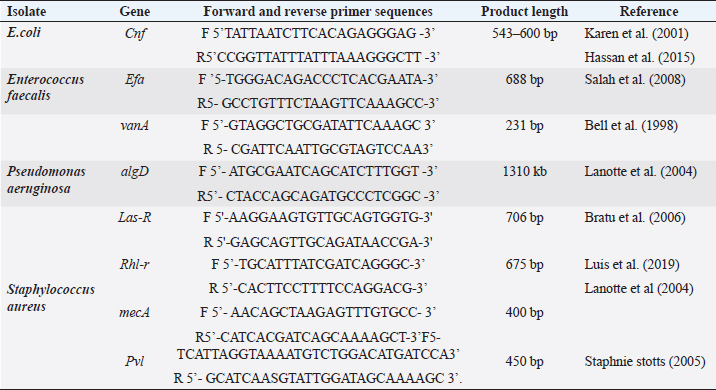Open the Karen et al. (2001) reference
Screen dimensions: 716x390
tap(637, 33)
